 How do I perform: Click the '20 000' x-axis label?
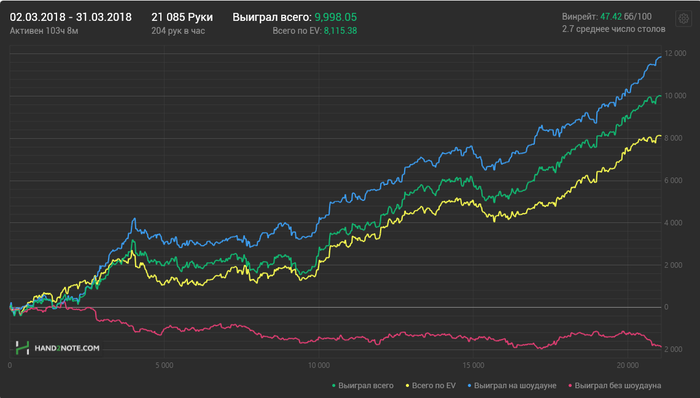628,365
